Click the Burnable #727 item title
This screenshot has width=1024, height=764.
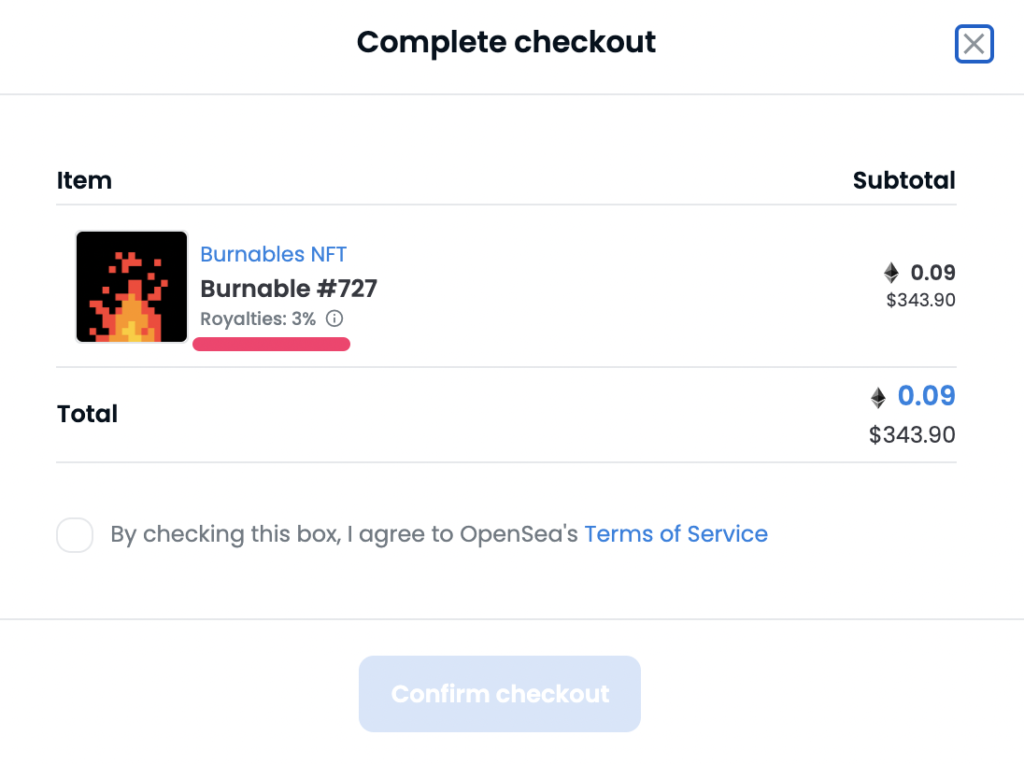pyautogui.click(x=289, y=289)
